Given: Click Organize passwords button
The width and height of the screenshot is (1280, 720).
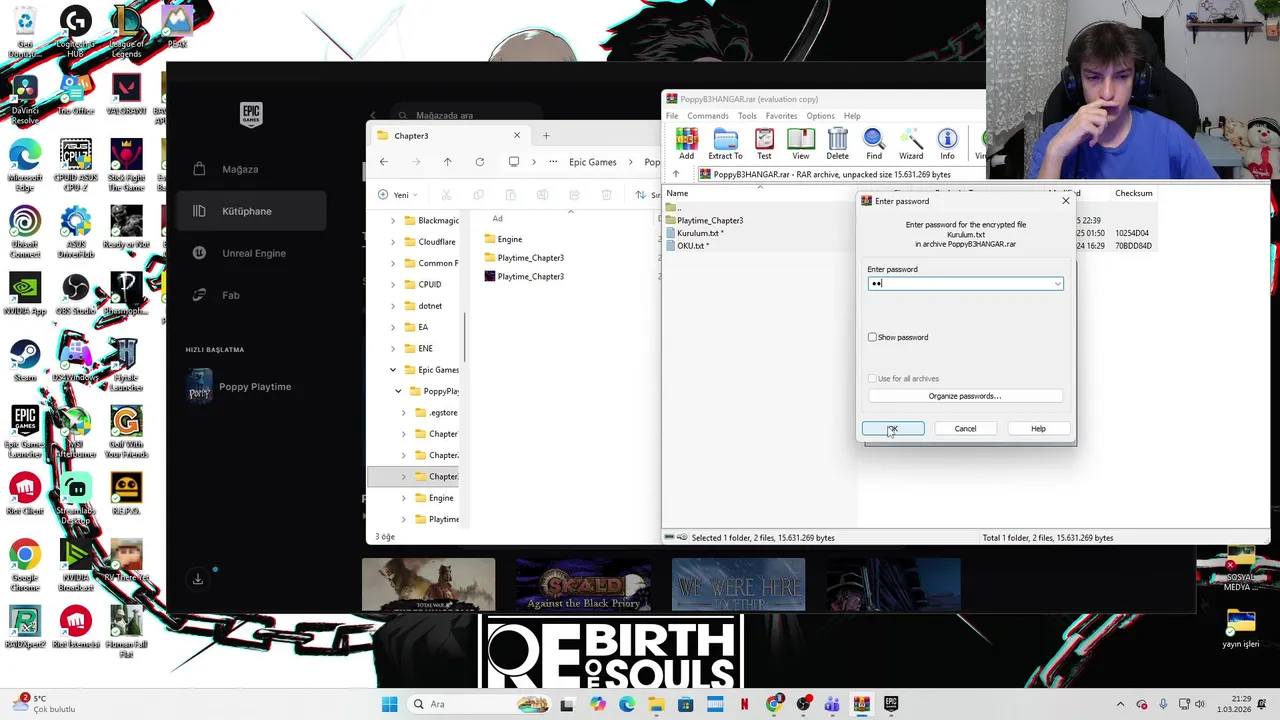Looking at the screenshot, I should (965, 396).
